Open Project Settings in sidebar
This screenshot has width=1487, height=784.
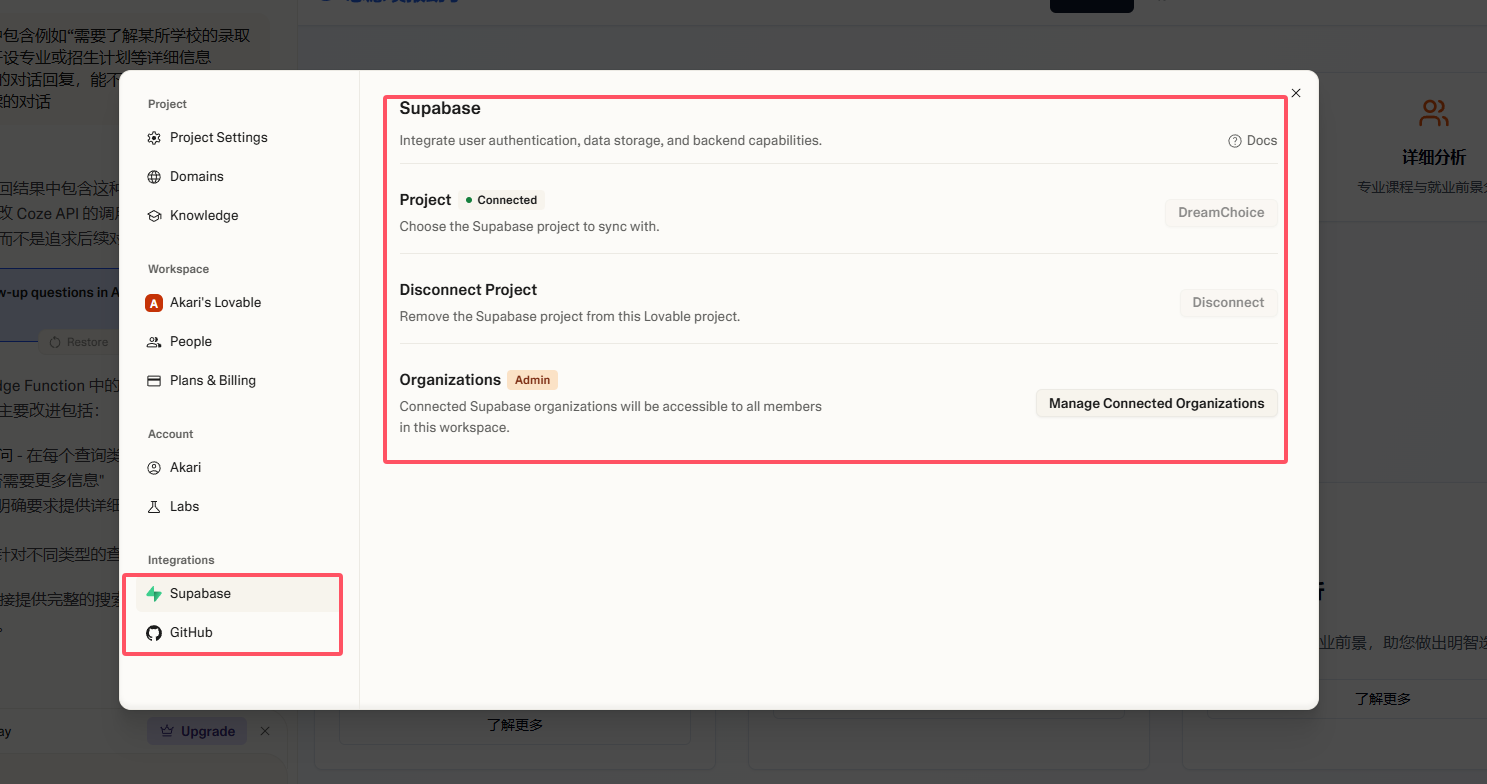click(x=238, y=138)
